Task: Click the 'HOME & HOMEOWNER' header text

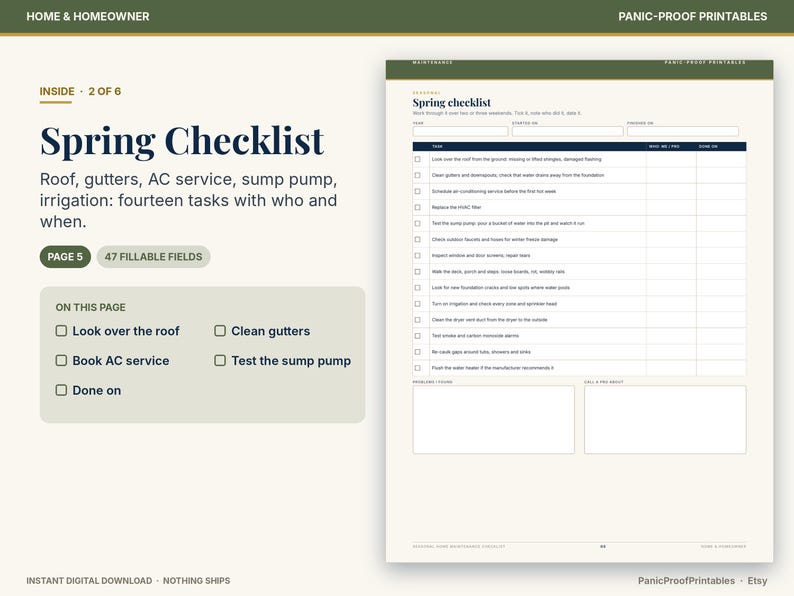Action: coord(88,16)
